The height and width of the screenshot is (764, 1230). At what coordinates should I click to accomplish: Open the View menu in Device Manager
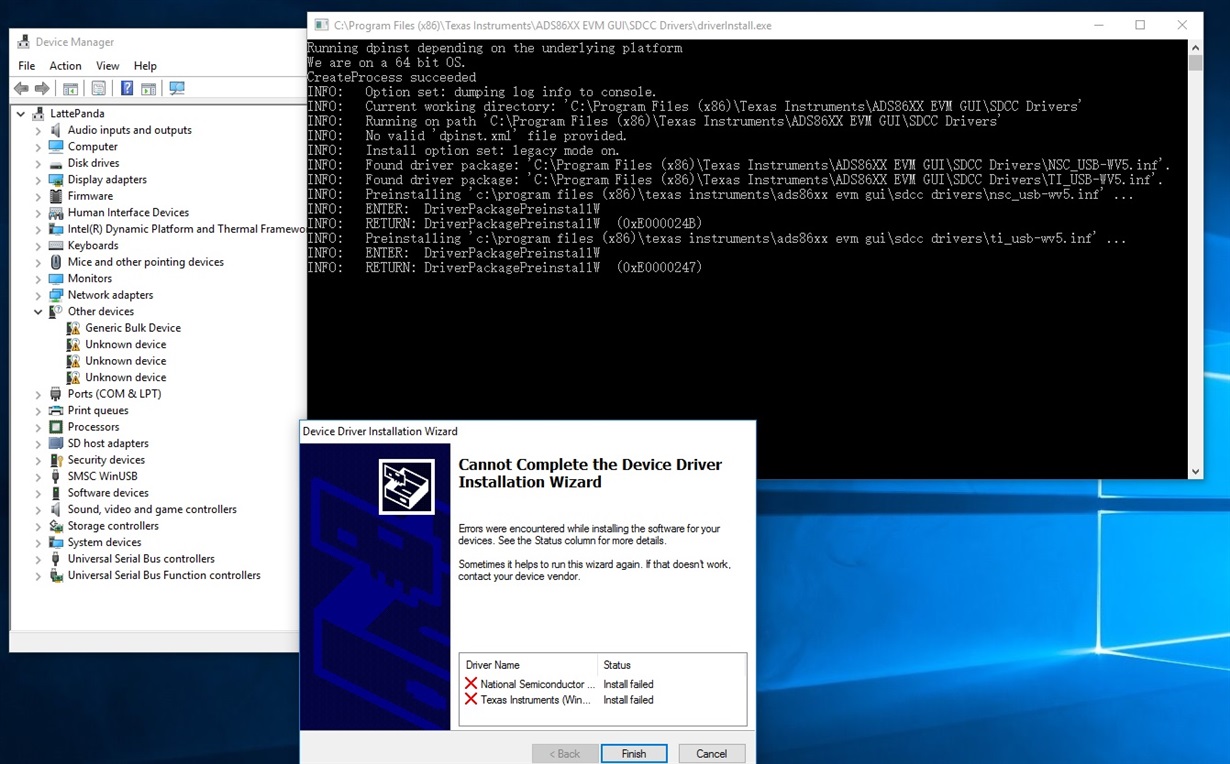107,66
